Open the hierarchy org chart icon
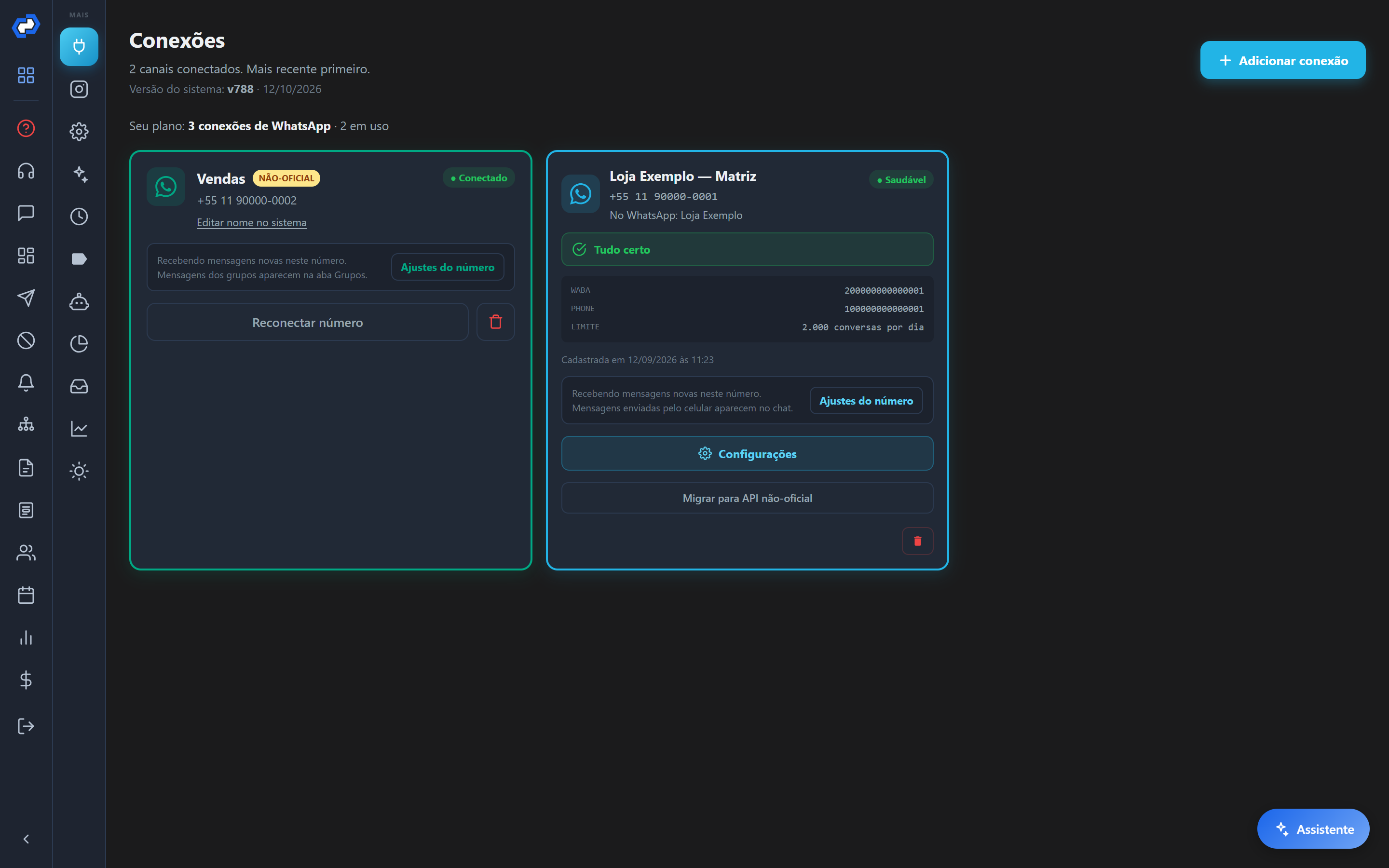Image resolution: width=1389 pixels, height=868 pixels. [26, 425]
